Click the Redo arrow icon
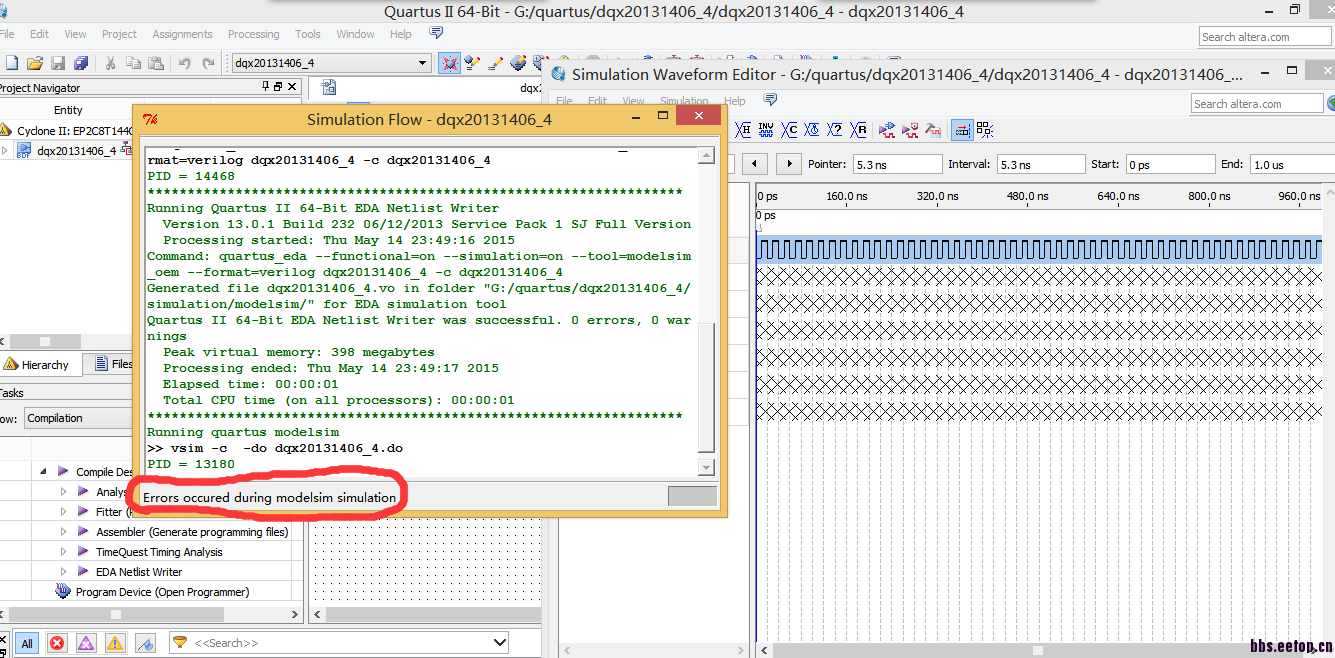The image size is (1335, 658). [208, 63]
